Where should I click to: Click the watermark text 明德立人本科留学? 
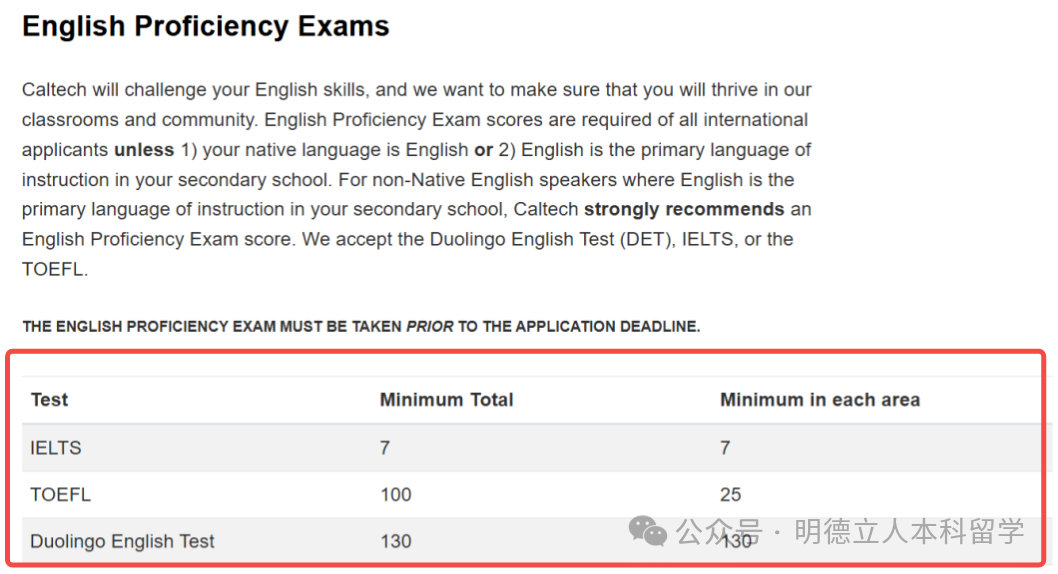coord(909,531)
